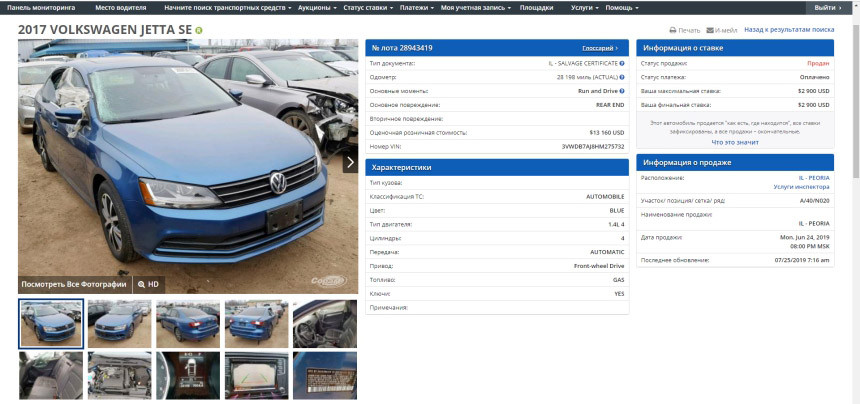Click the И-мейл link
Screen dimensions: 860x404
[726, 30]
